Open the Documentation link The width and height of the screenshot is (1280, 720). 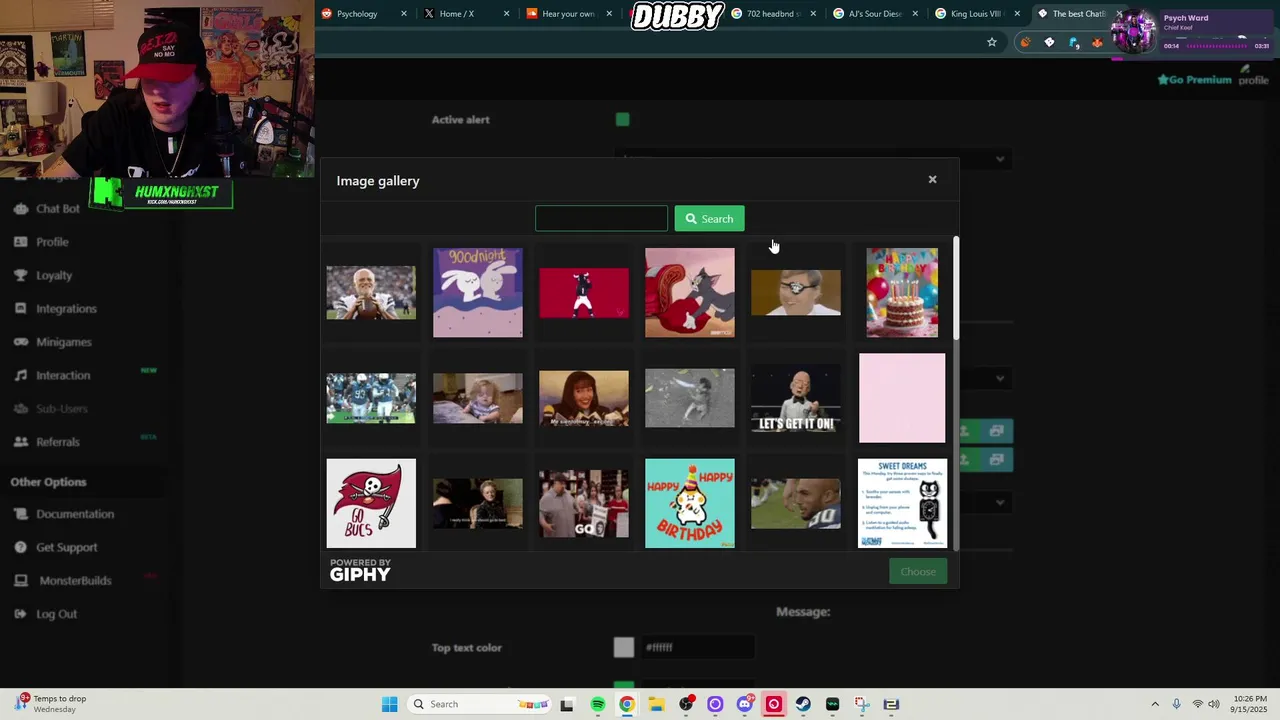pyautogui.click(x=75, y=514)
